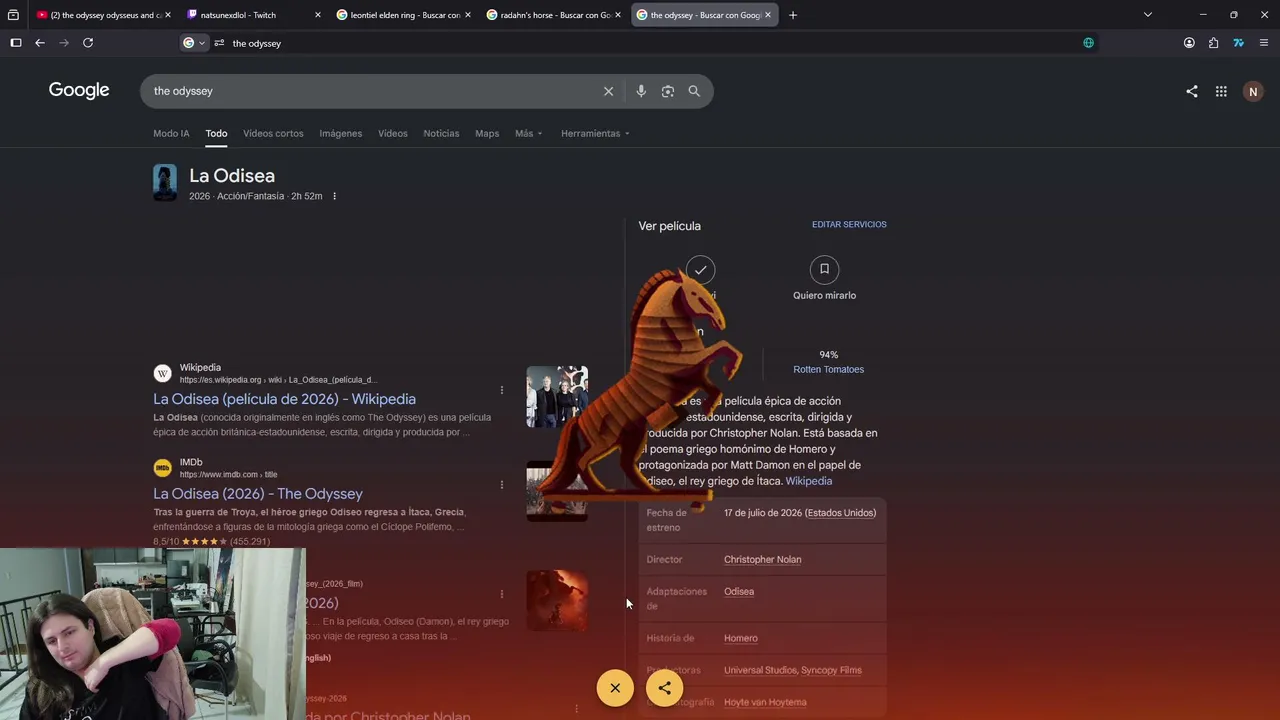Open more options beside La Odisea title
This screenshot has width=1280, height=720.
tap(334, 196)
